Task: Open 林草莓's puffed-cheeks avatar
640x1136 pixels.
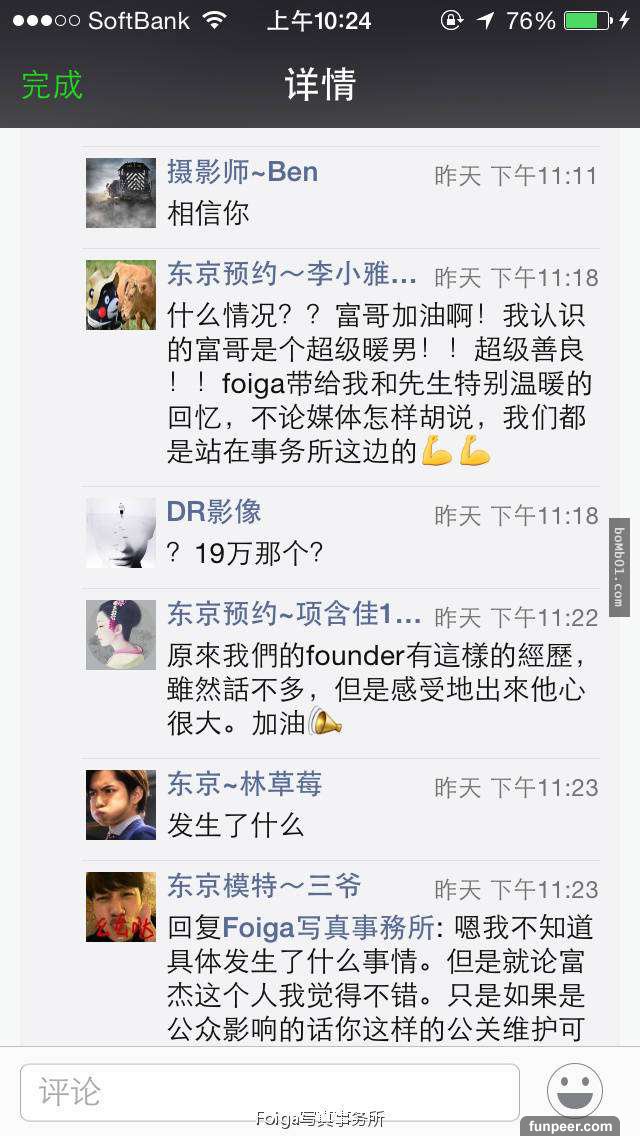Action: coord(121,805)
